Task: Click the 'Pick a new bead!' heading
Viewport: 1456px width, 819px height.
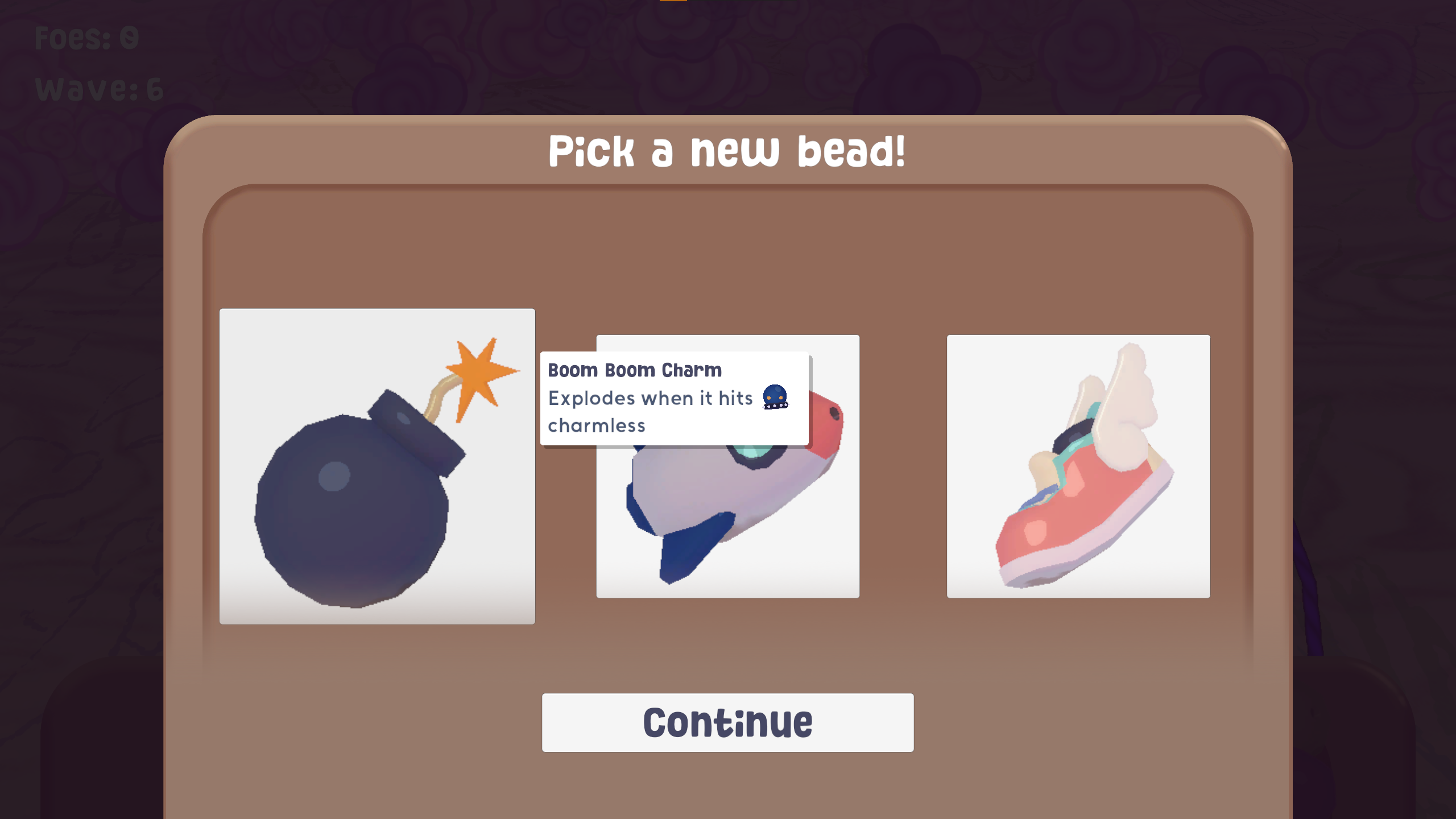Action: pyautogui.click(x=727, y=151)
